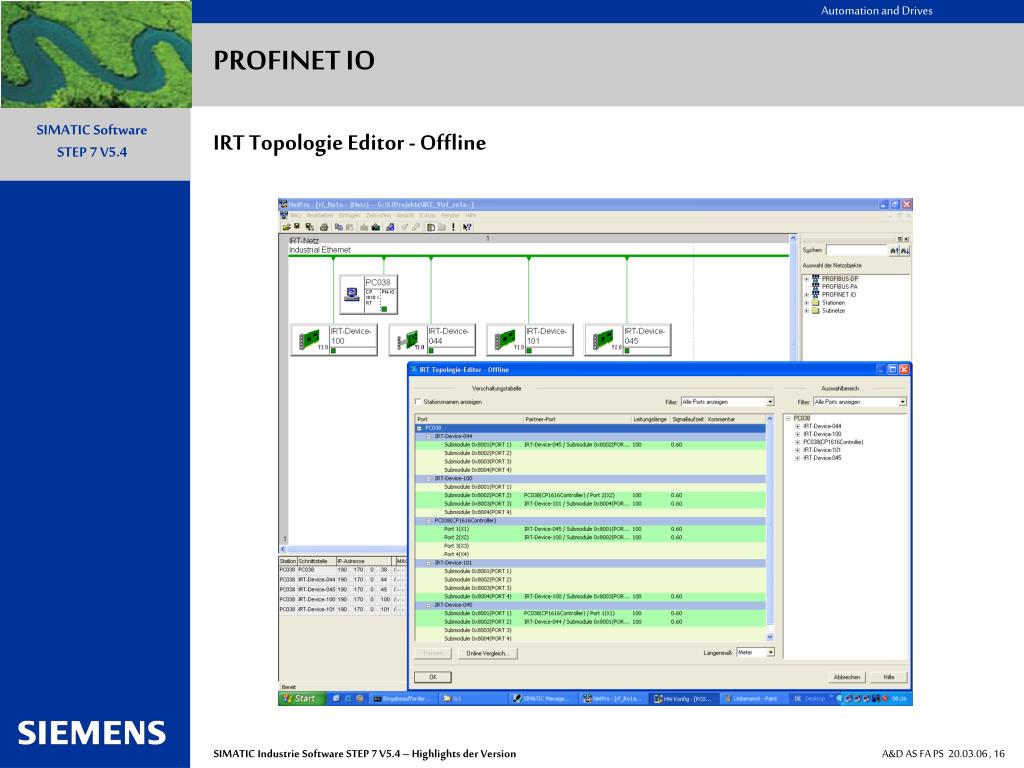Open the Netz menu in NetPro
Viewport: 1024px width, 768px height.
click(x=296, y=216)
